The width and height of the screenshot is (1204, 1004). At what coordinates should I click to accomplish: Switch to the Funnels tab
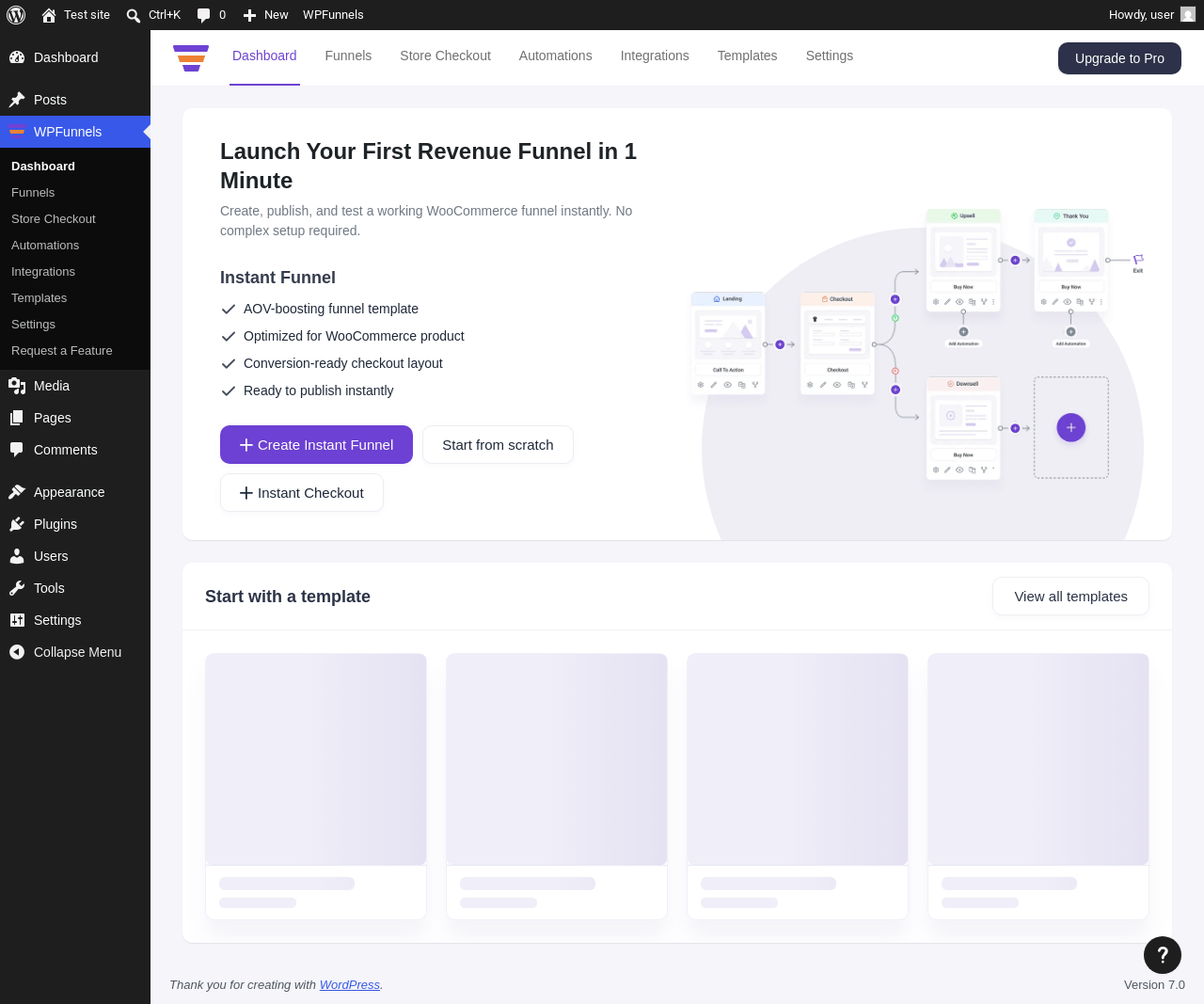(348, 56)
